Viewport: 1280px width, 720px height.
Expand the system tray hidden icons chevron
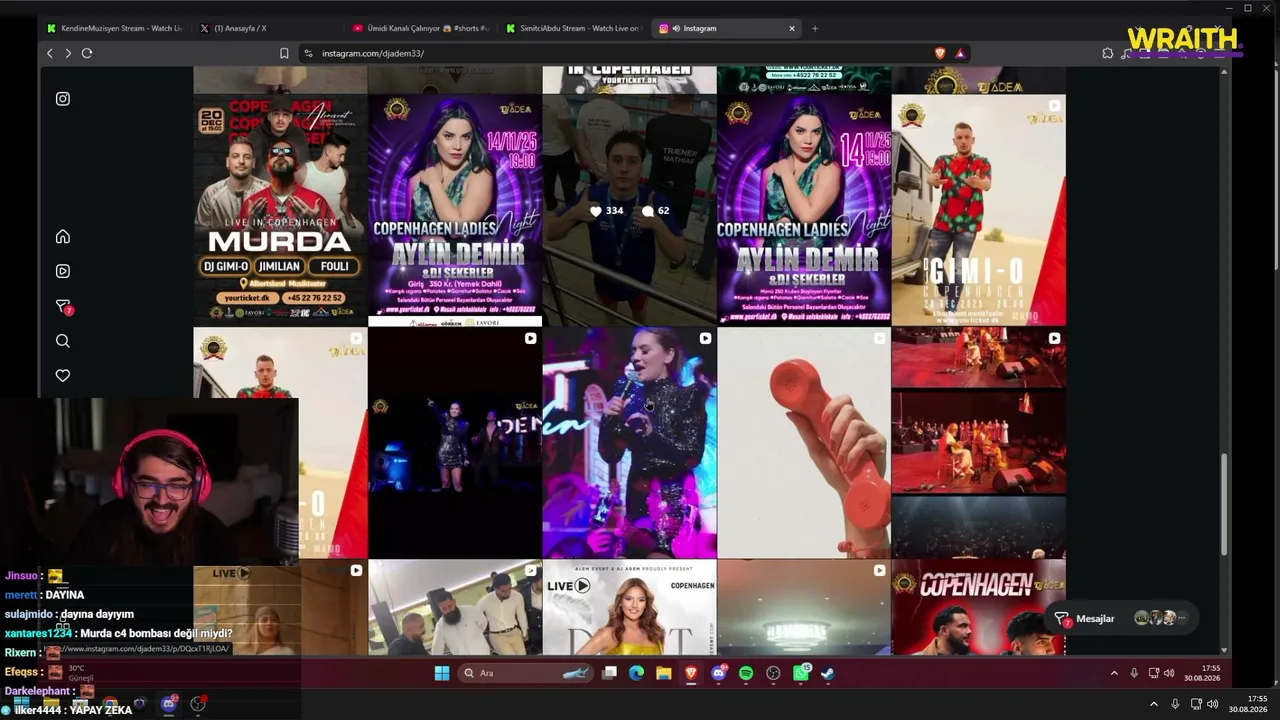(1114, 673)
